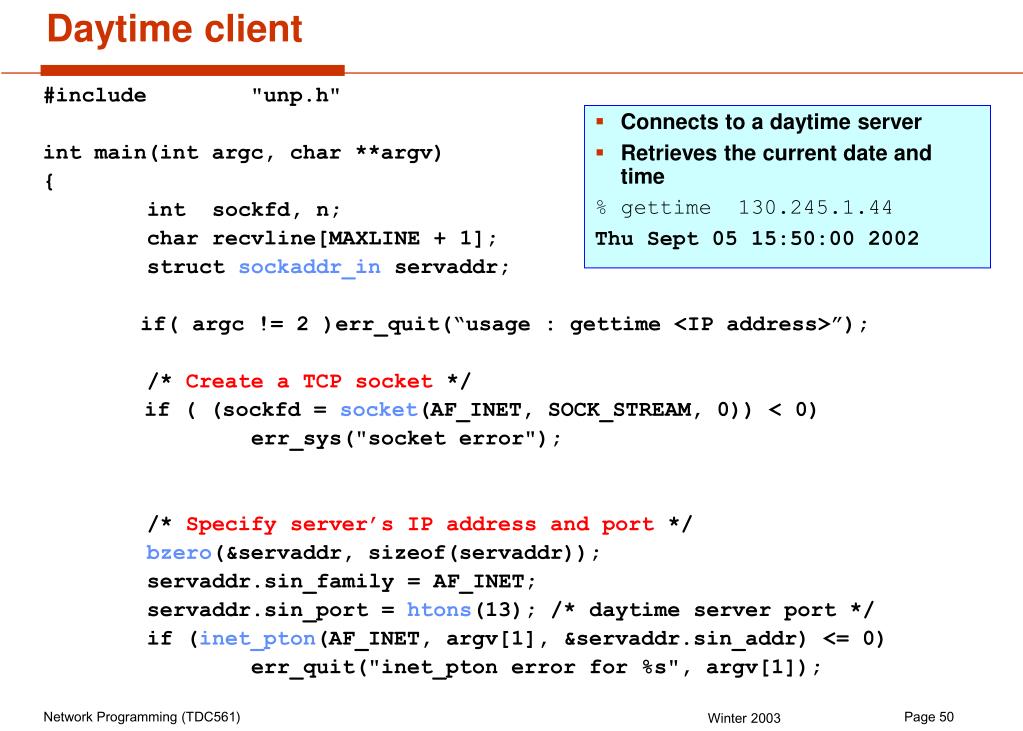This screenshot has height=731, width=1023.
Task: Click the "Winter 2003" footer text
Action: point(744,718)
